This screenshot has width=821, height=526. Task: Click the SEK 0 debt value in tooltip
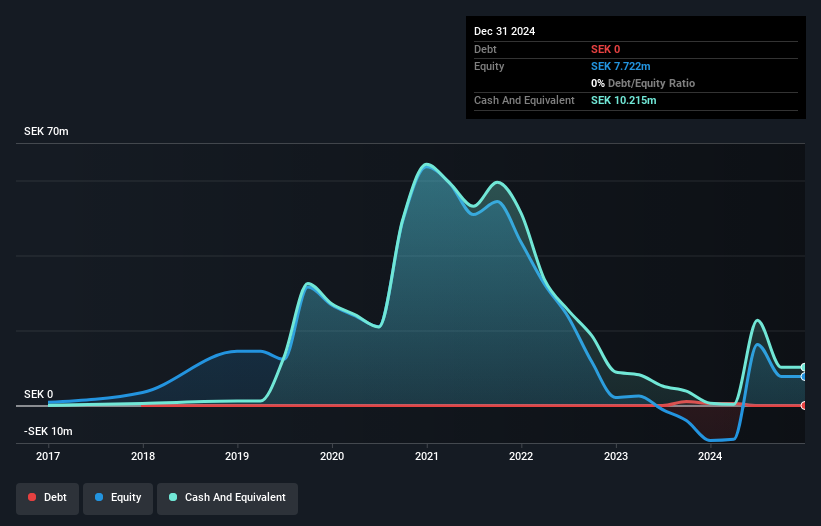click(605, 49)
